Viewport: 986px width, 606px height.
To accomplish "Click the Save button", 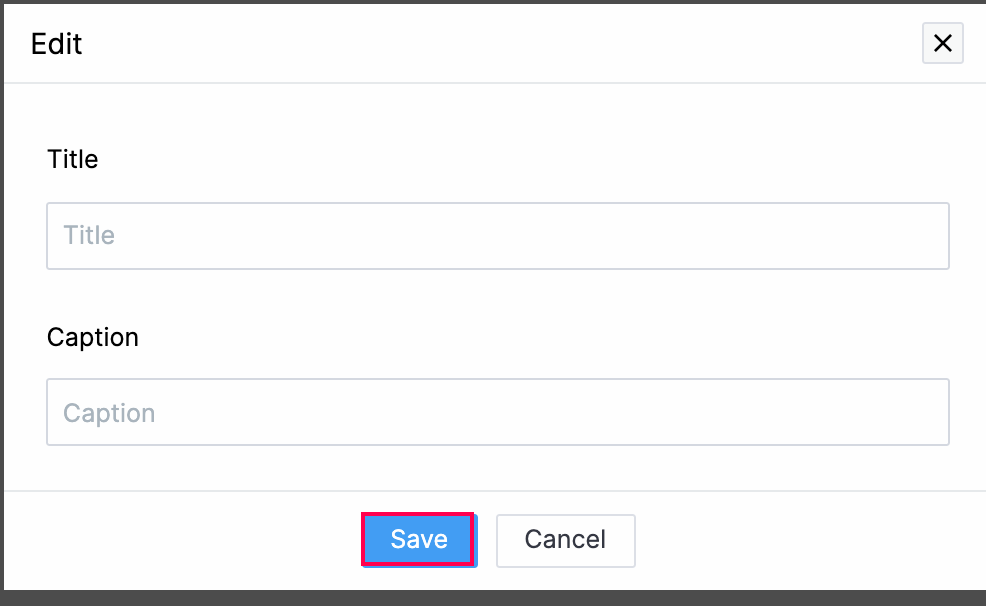I will click(x=418, y=540).
